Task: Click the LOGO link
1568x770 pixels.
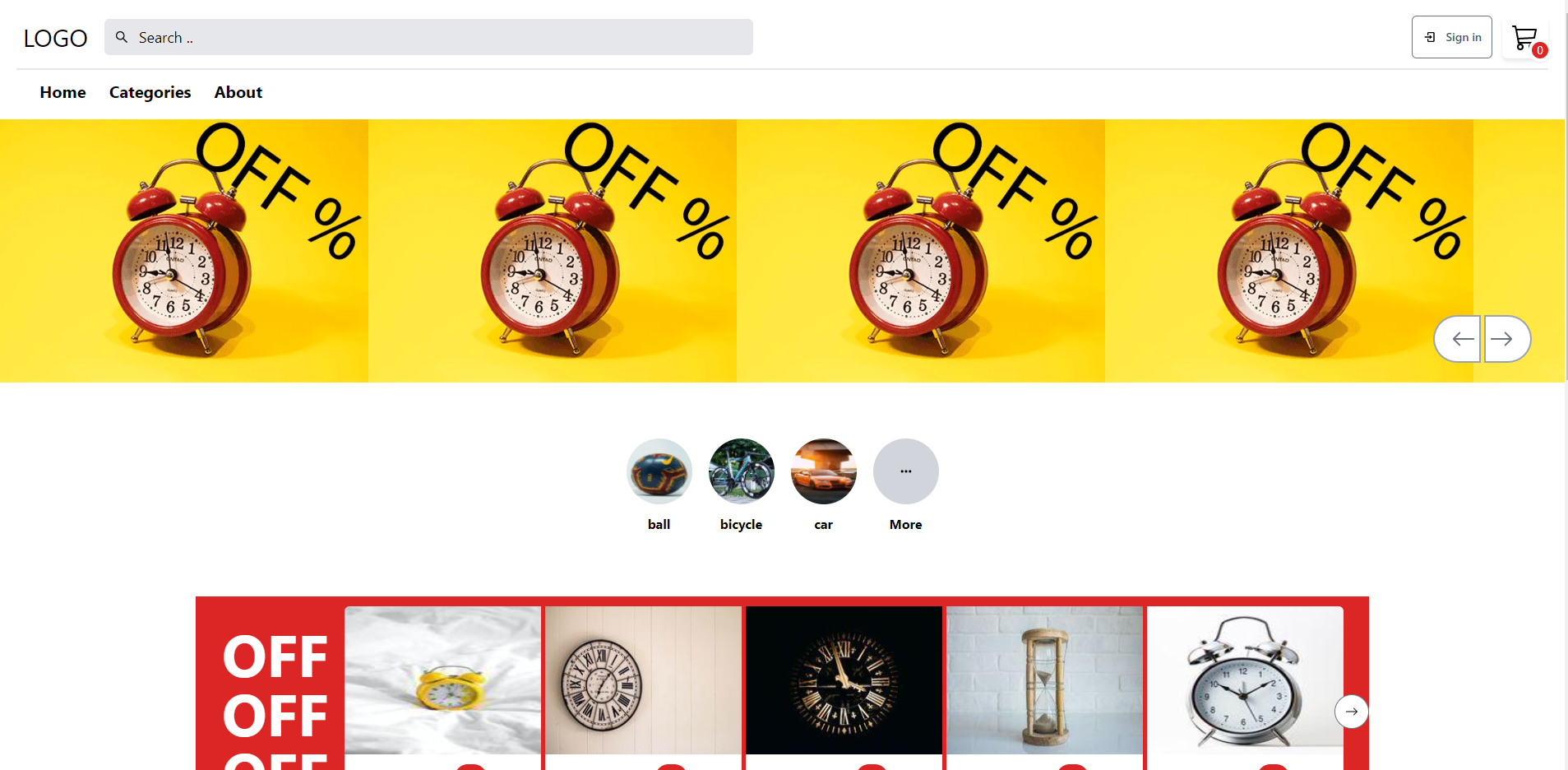Action: [55, 38]
